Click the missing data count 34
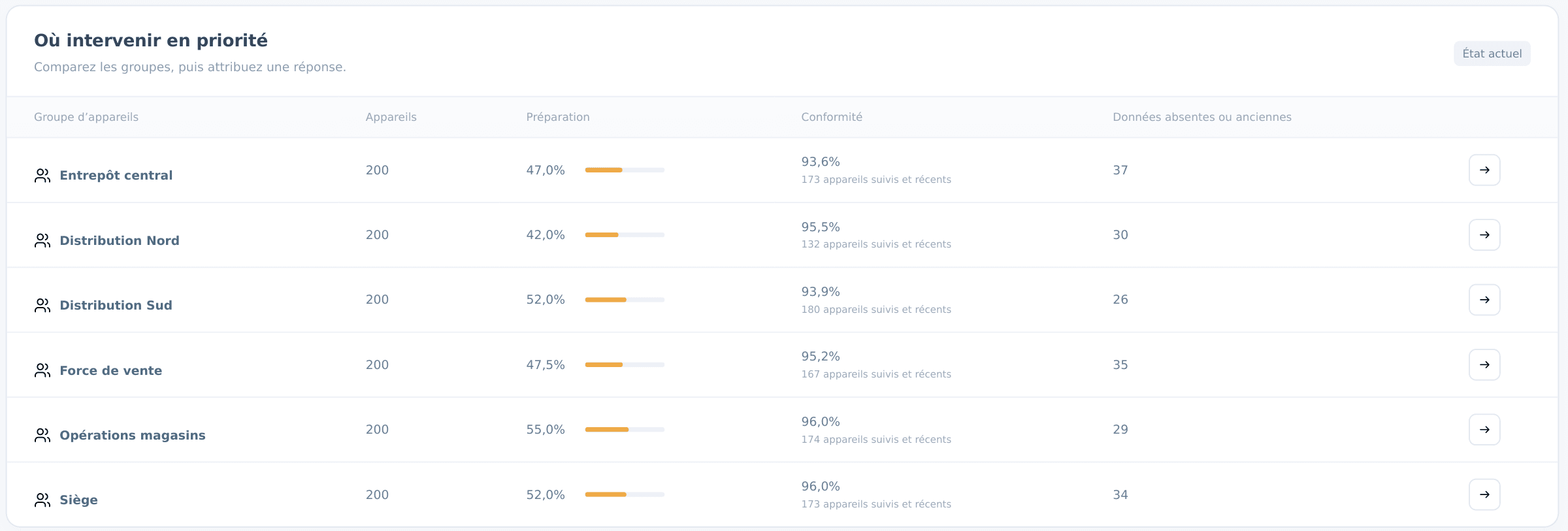The height and width of the screenshot is (531, 1568). 1120,495
